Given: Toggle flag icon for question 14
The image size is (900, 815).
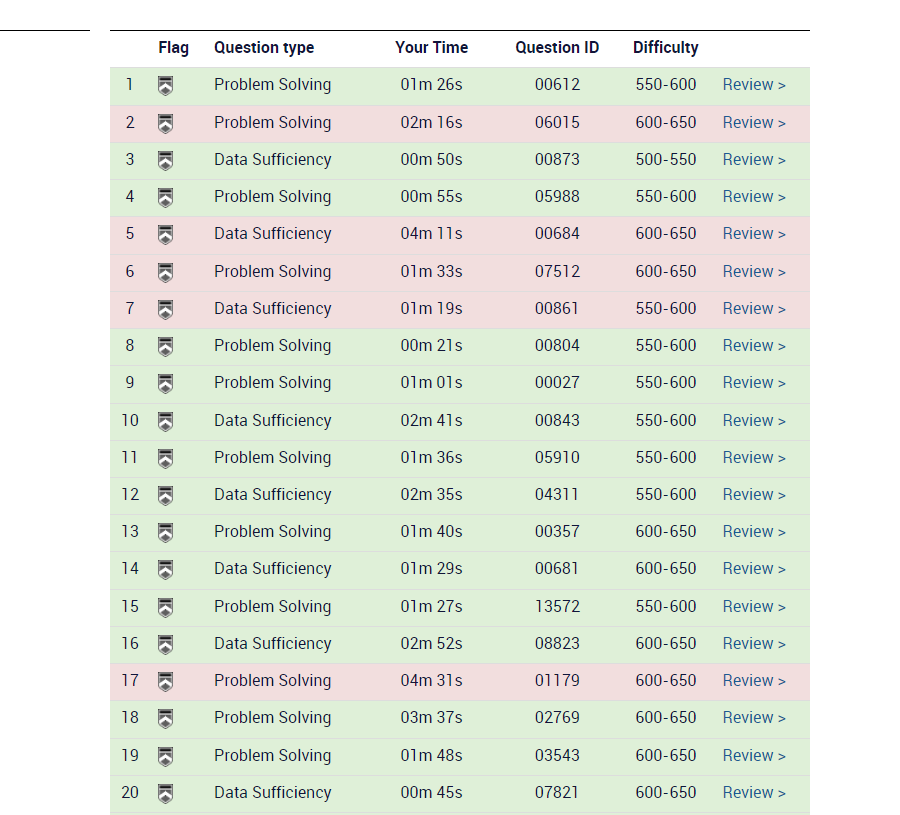Looking at the screenshot, I should click(x=166, y=569).
